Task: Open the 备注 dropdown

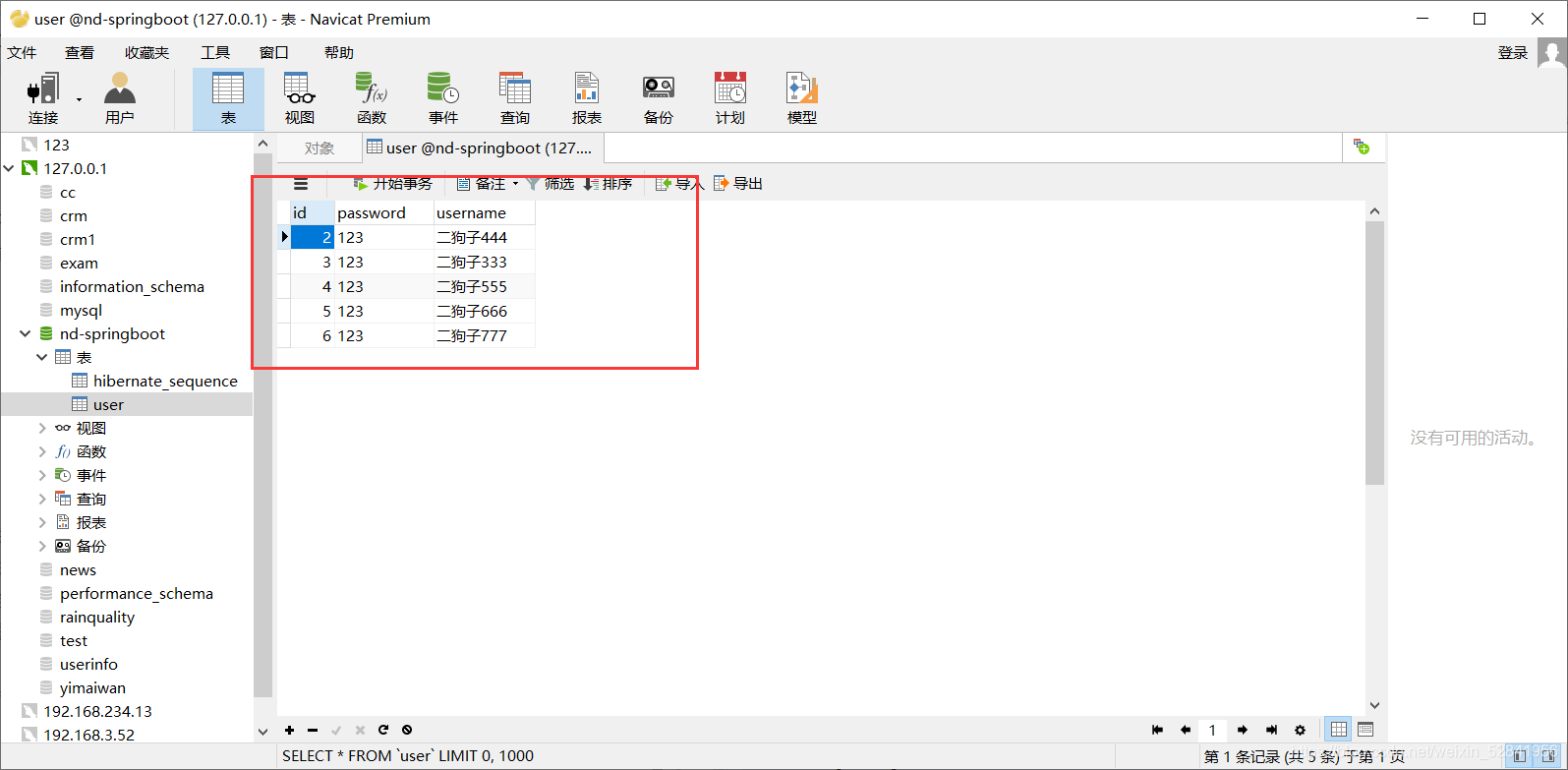Action: 489,184
